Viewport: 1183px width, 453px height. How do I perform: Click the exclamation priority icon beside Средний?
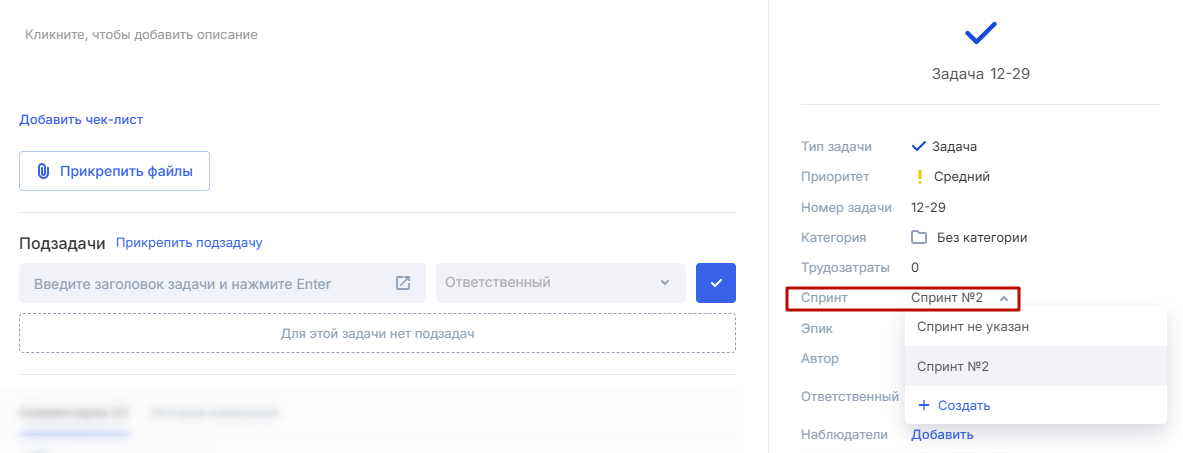(x=919, y=177)
